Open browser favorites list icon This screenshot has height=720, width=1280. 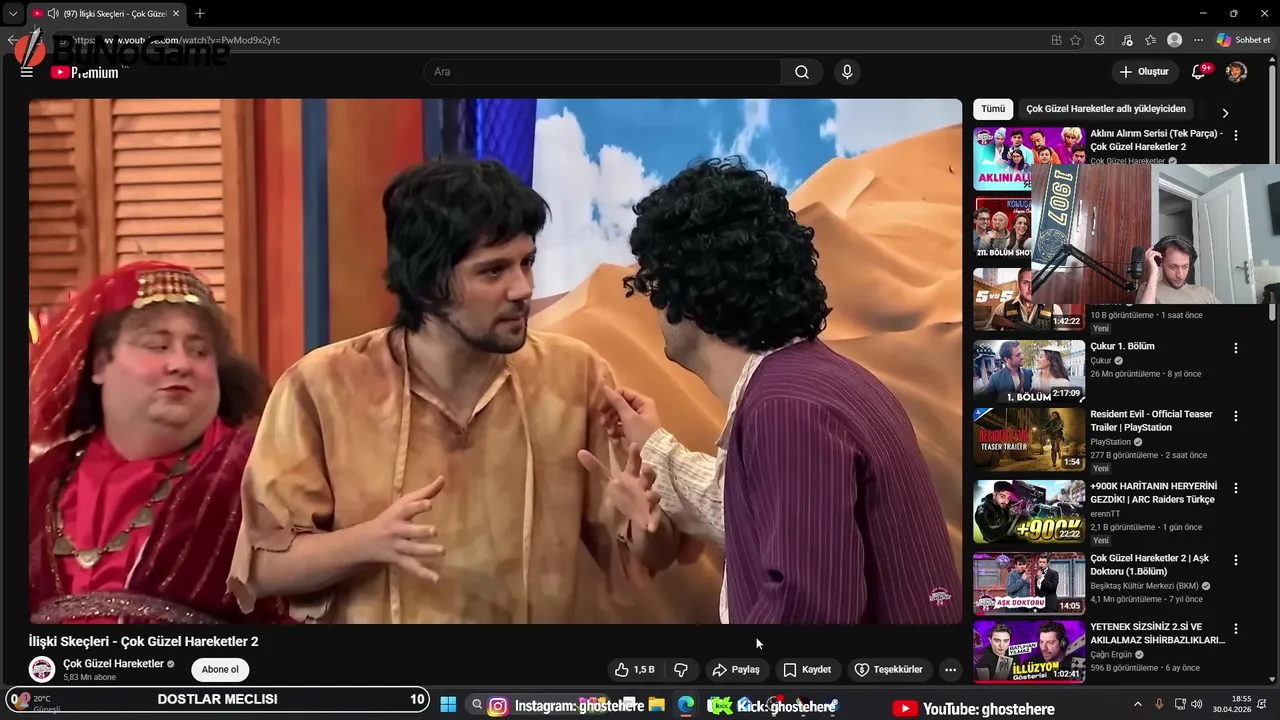1150,40
